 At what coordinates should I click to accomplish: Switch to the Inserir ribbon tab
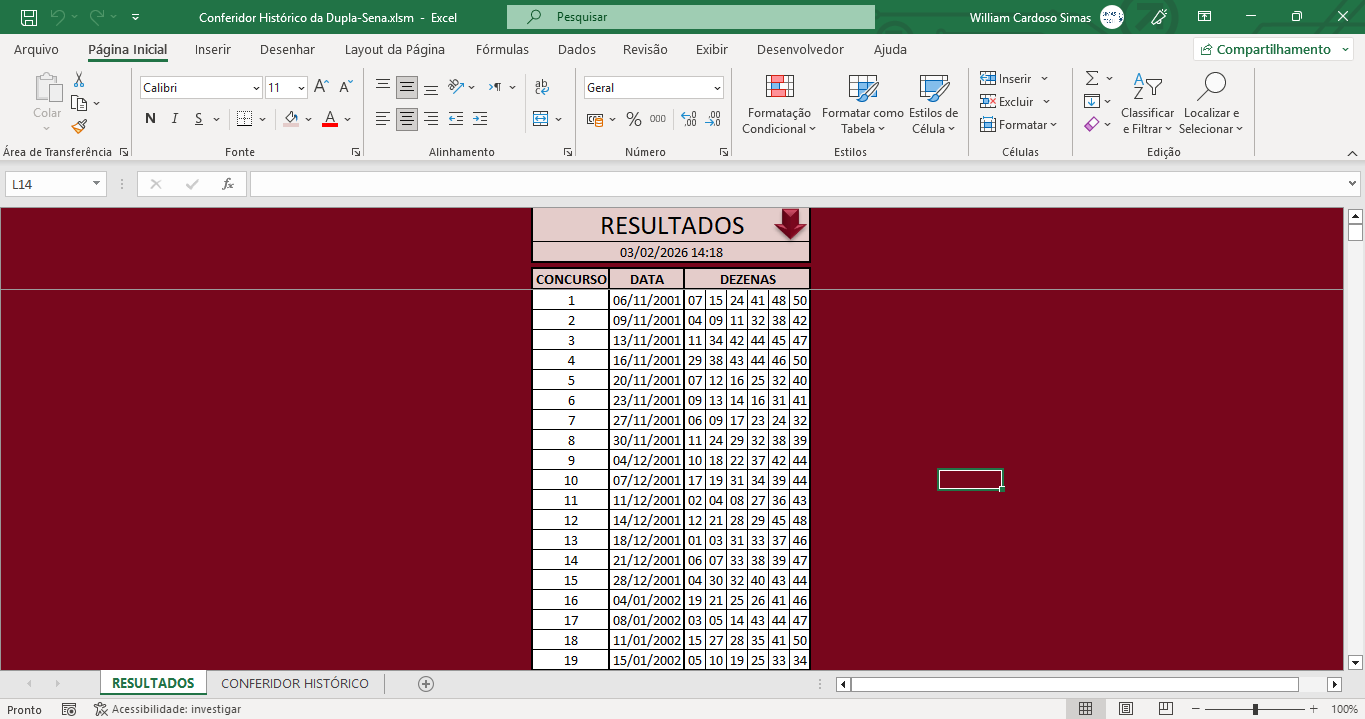tap(212, 49)
